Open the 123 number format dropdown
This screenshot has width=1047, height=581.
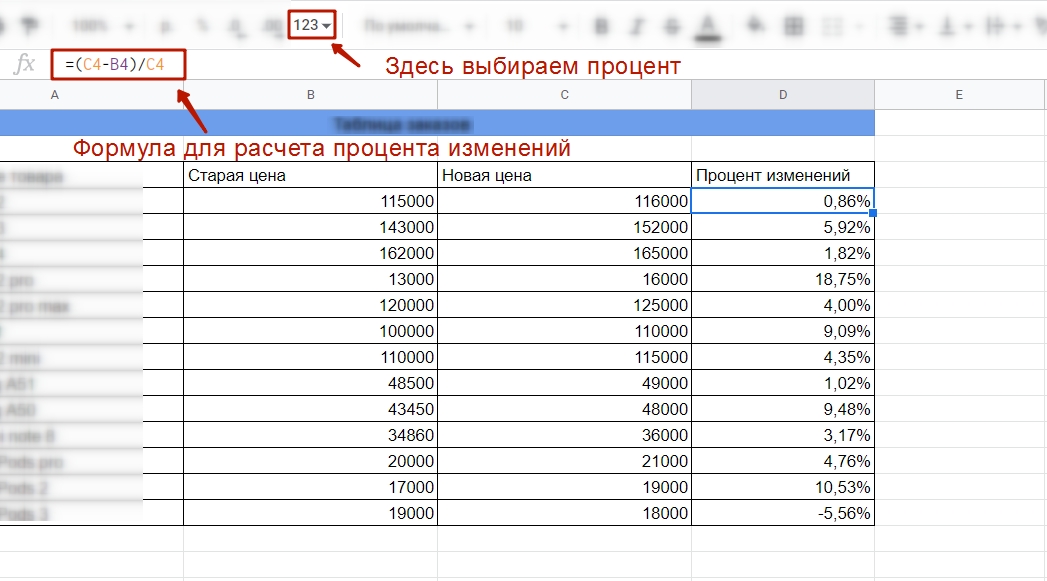(x=312, y=25)
